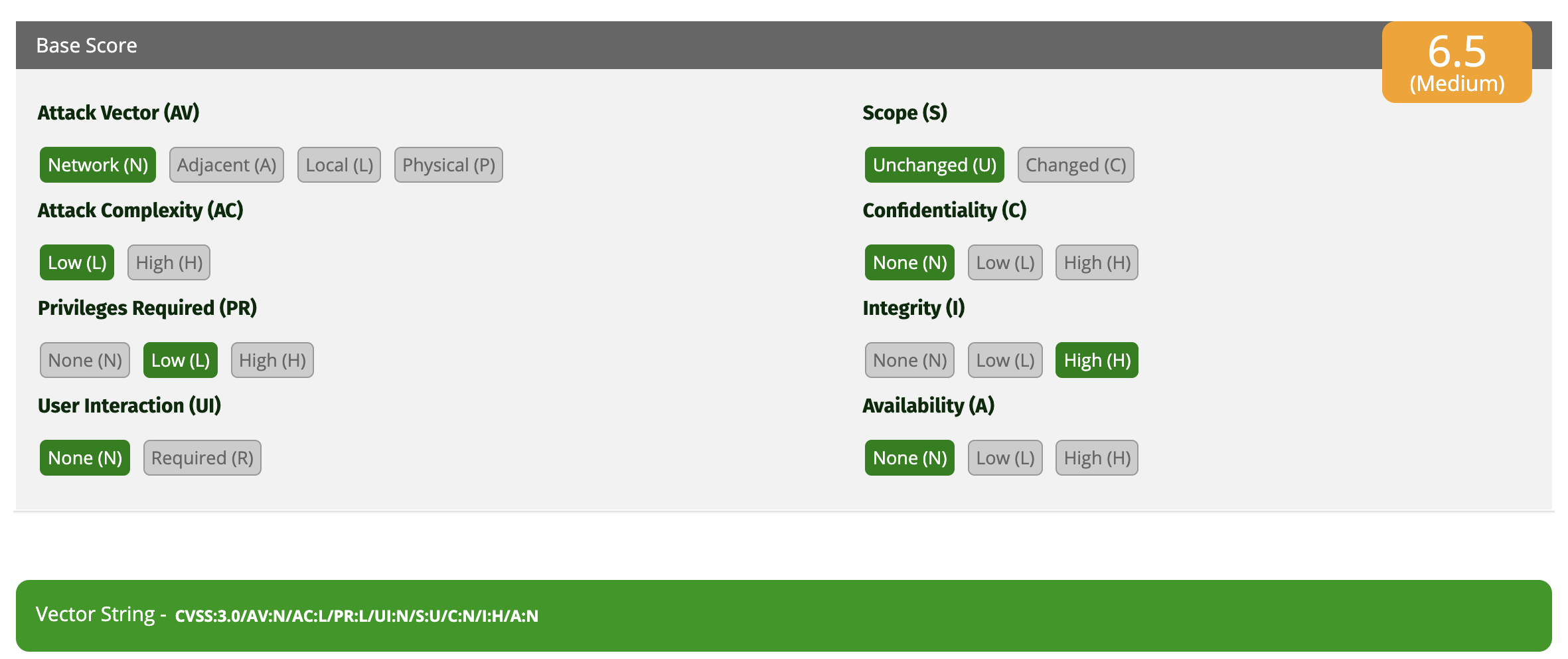Image resolution: width=1568 pixels, height=659 pixels.
Task: Select Unchanged (U) scope
Action: point(934,165)
